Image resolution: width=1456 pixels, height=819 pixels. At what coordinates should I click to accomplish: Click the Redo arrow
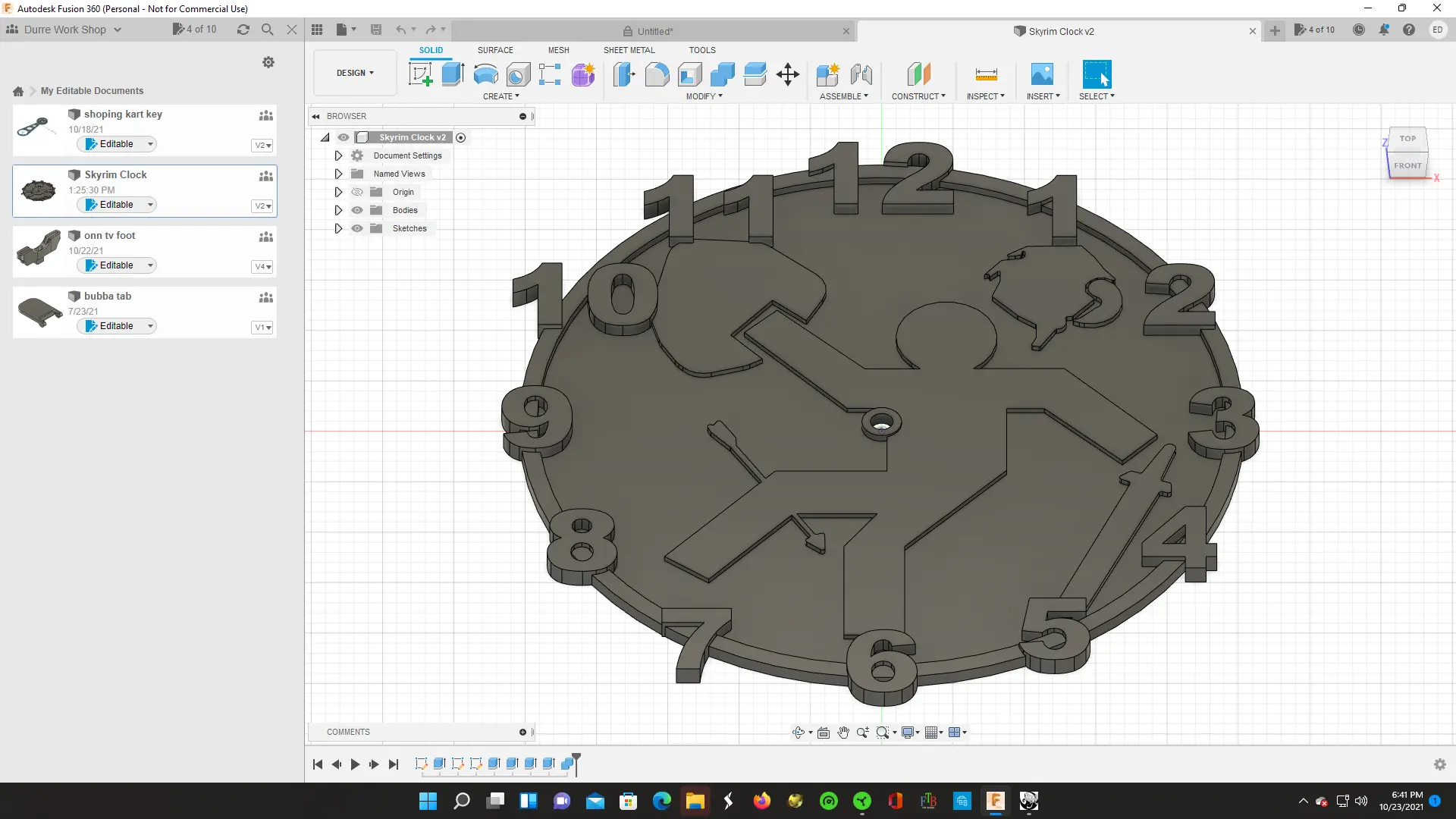pyautogui.click(x=431, y=30)
